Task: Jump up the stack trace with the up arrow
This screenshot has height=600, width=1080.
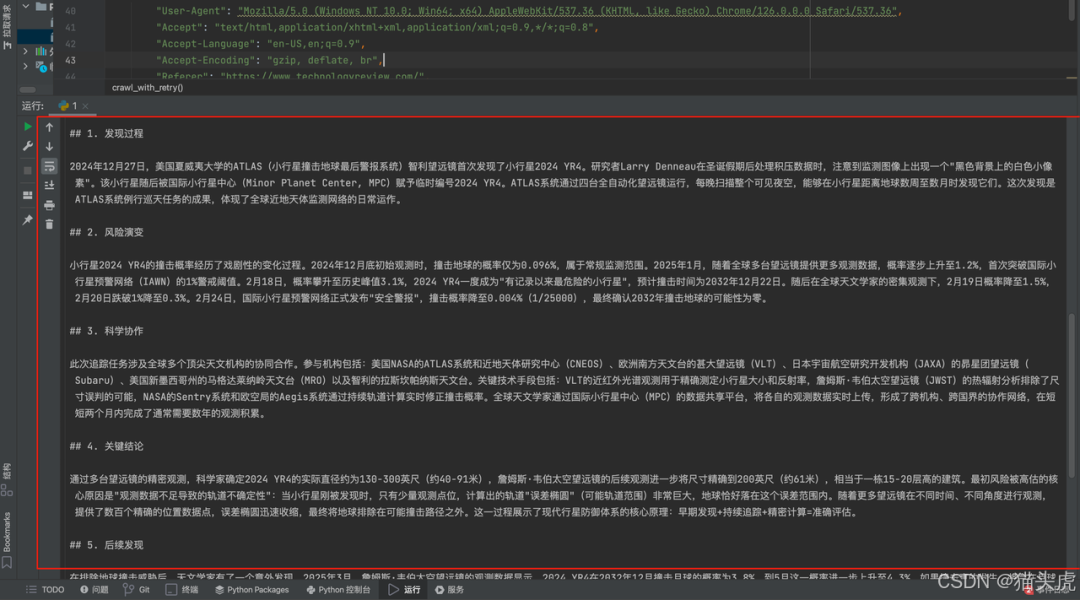Action: 50,127
